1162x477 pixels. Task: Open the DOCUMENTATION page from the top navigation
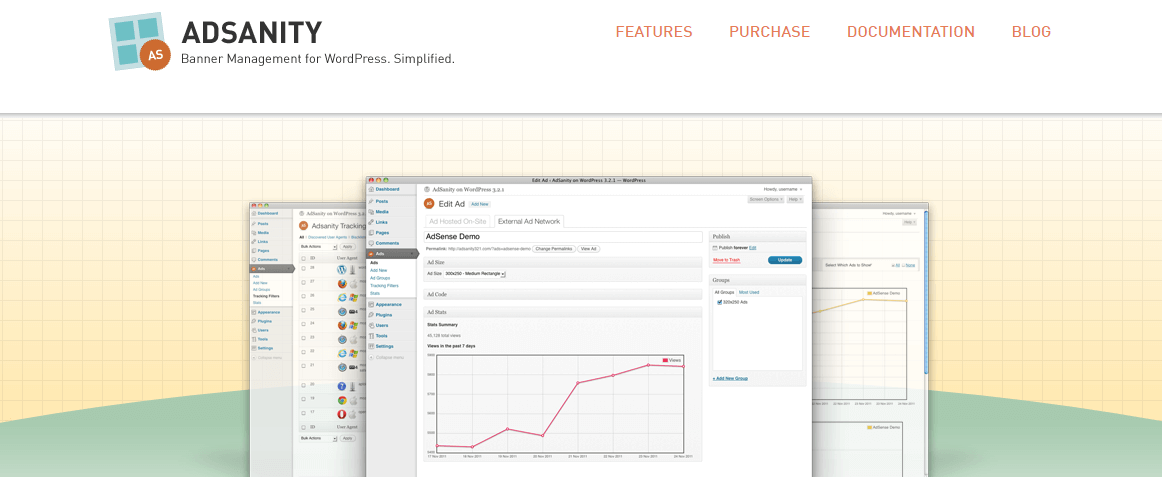[x=911, y=32]
